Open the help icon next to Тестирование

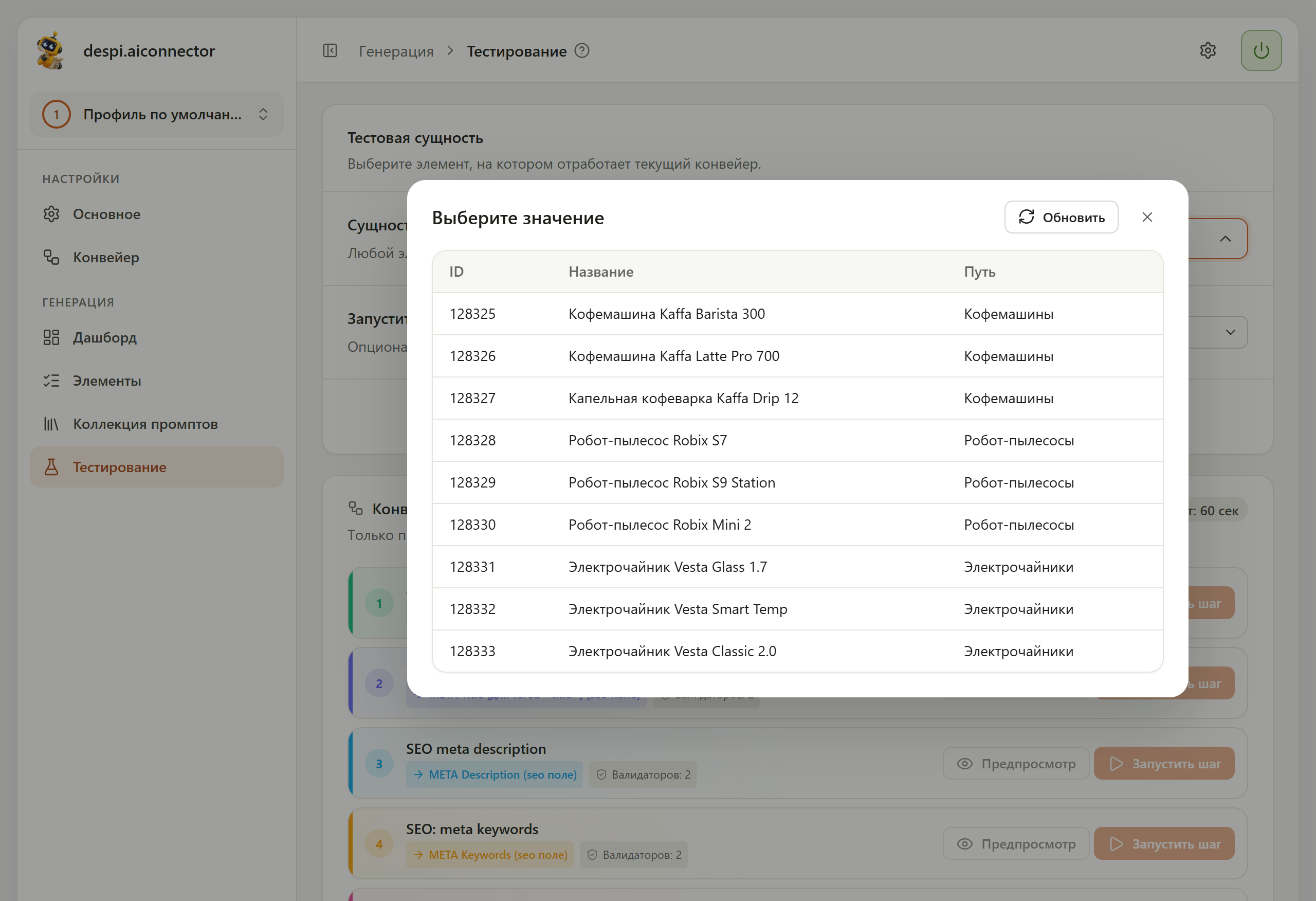click(582, 51)
